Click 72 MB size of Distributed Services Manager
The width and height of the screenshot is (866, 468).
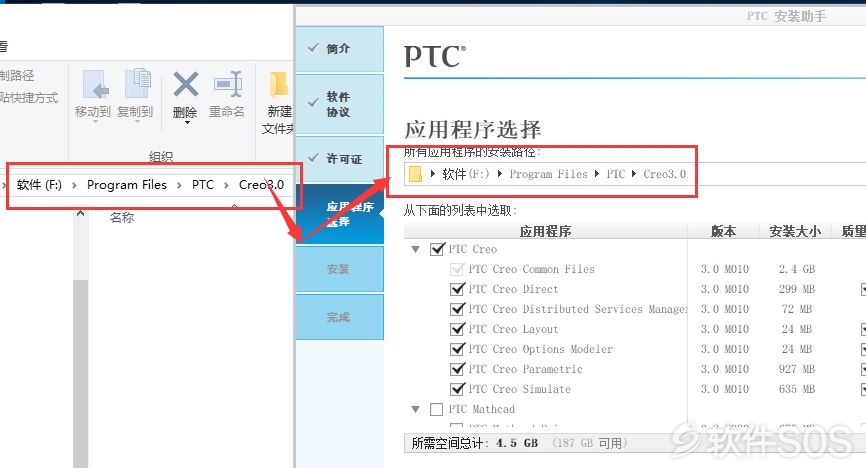(797, 309)
